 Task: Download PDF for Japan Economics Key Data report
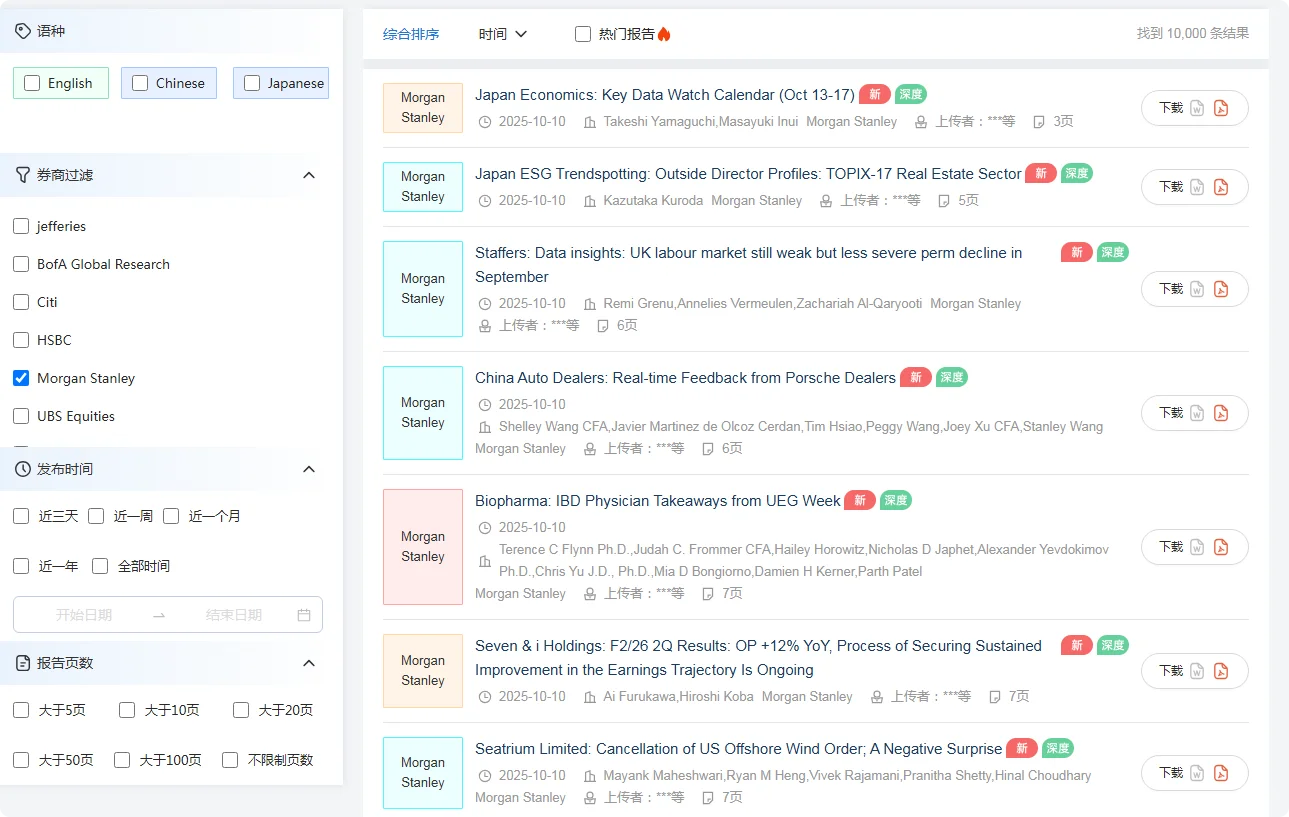click(x=1221, y=108)
